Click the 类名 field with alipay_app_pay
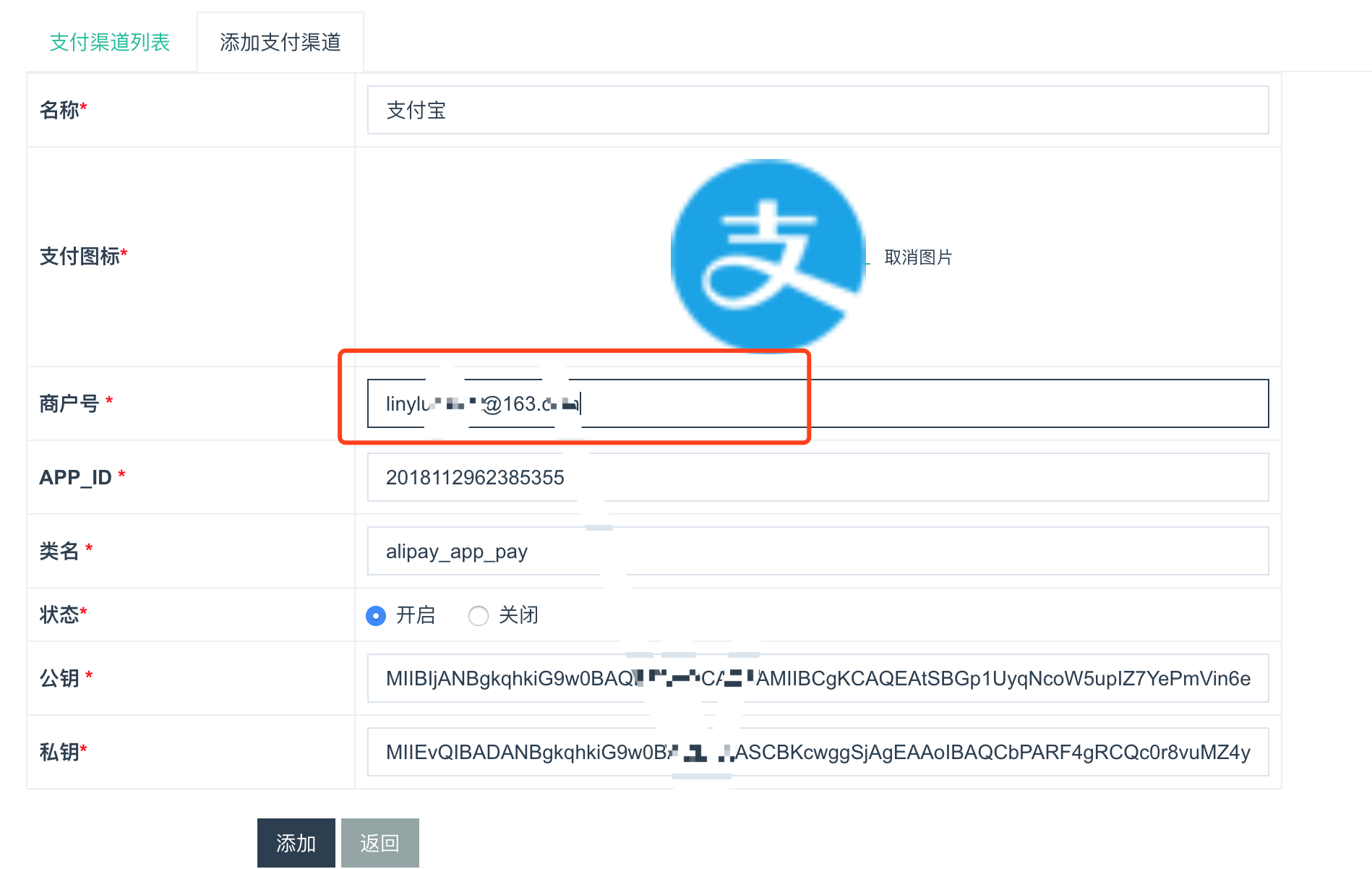1372x869 pixels. [817, 551]
